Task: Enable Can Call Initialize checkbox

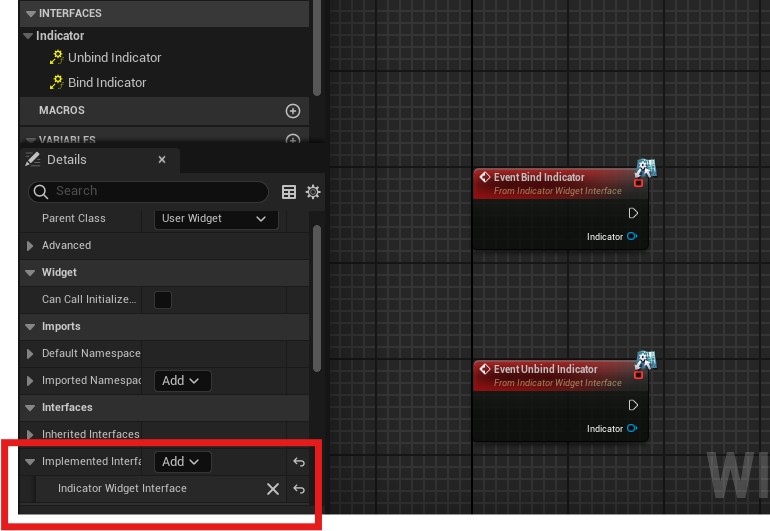Action: tap(163, 300)
